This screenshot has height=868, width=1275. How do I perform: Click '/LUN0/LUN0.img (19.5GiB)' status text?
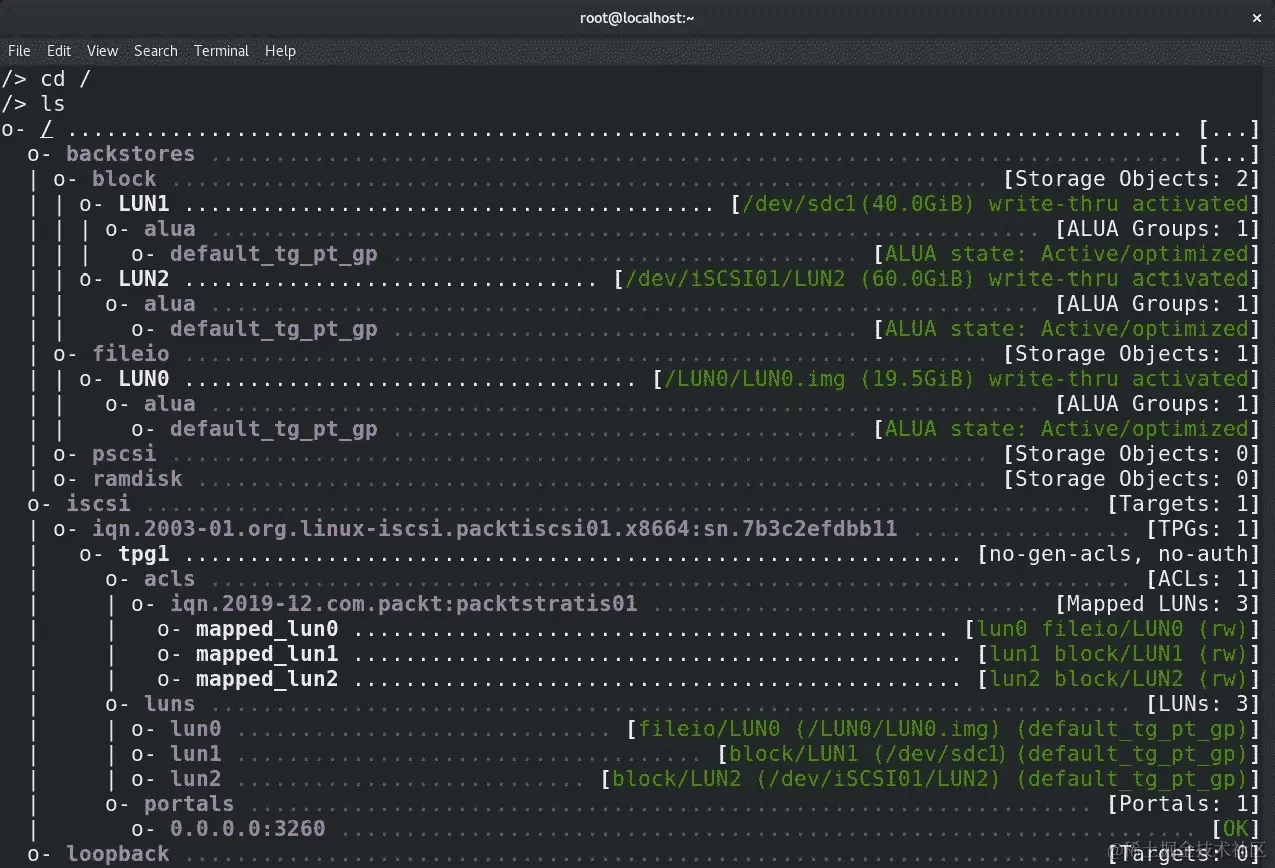tap(819, 379)
